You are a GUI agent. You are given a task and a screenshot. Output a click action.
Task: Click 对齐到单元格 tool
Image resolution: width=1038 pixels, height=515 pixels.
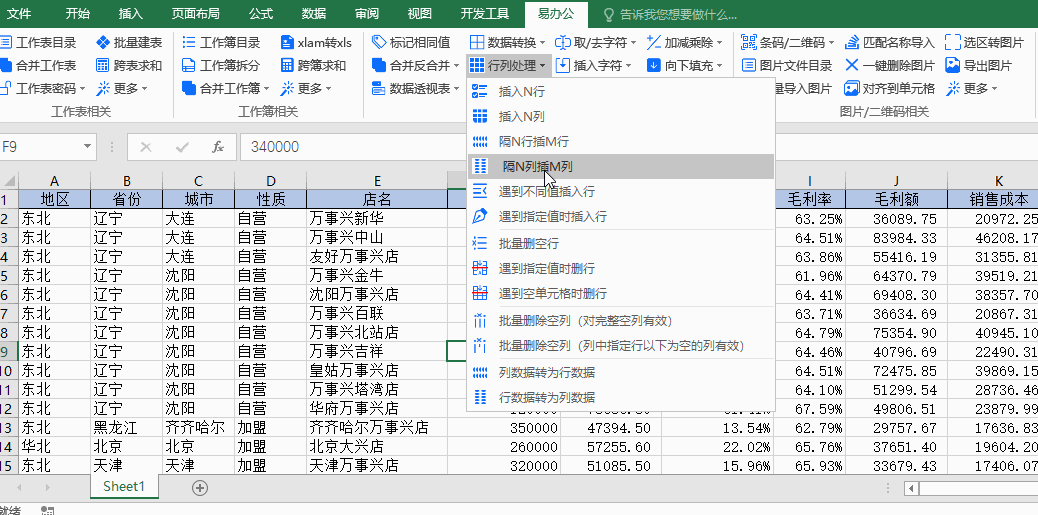890,89
